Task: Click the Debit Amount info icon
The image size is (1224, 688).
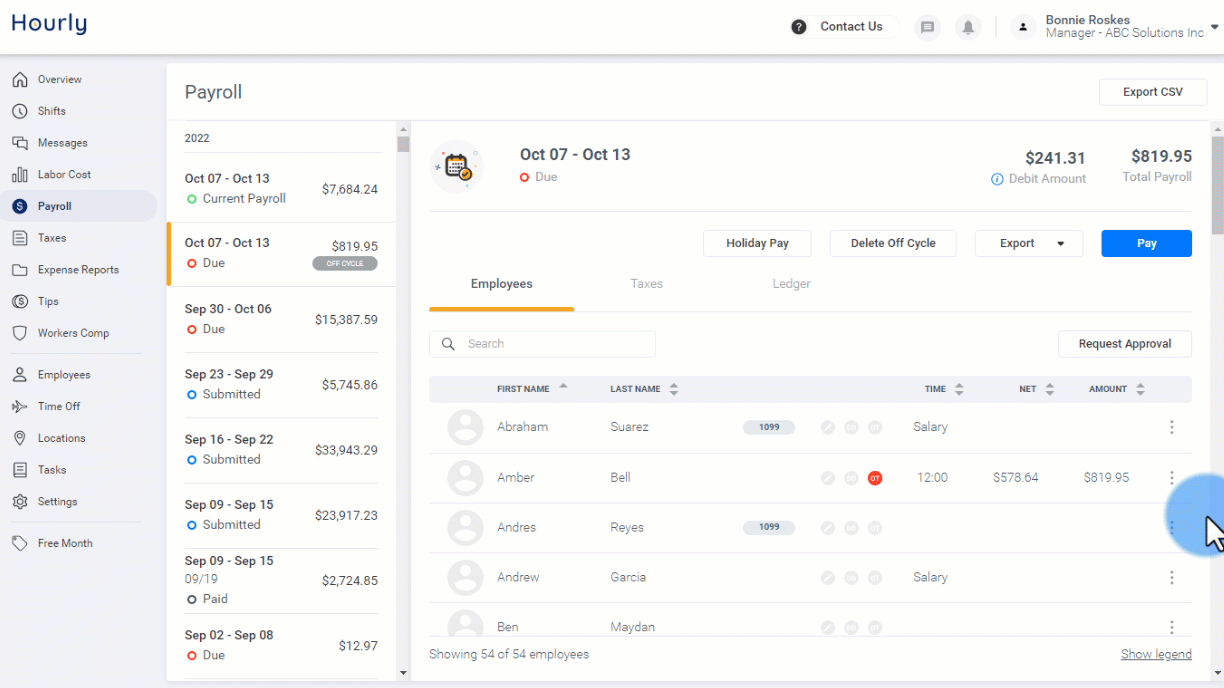Action: [997, 179]
